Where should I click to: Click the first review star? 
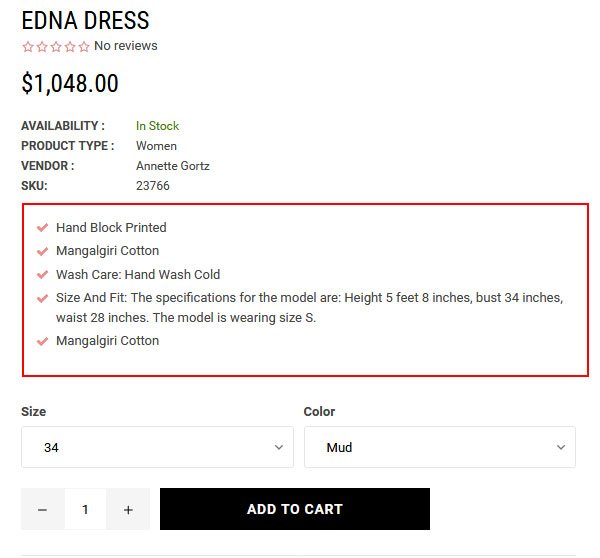28,46
